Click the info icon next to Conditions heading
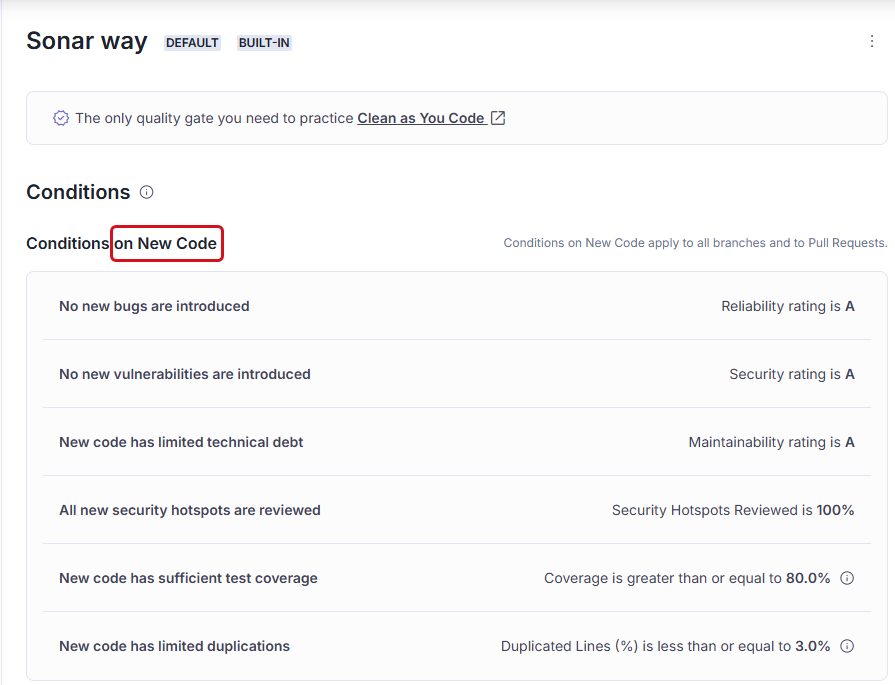895x685 pixels. 147,192
